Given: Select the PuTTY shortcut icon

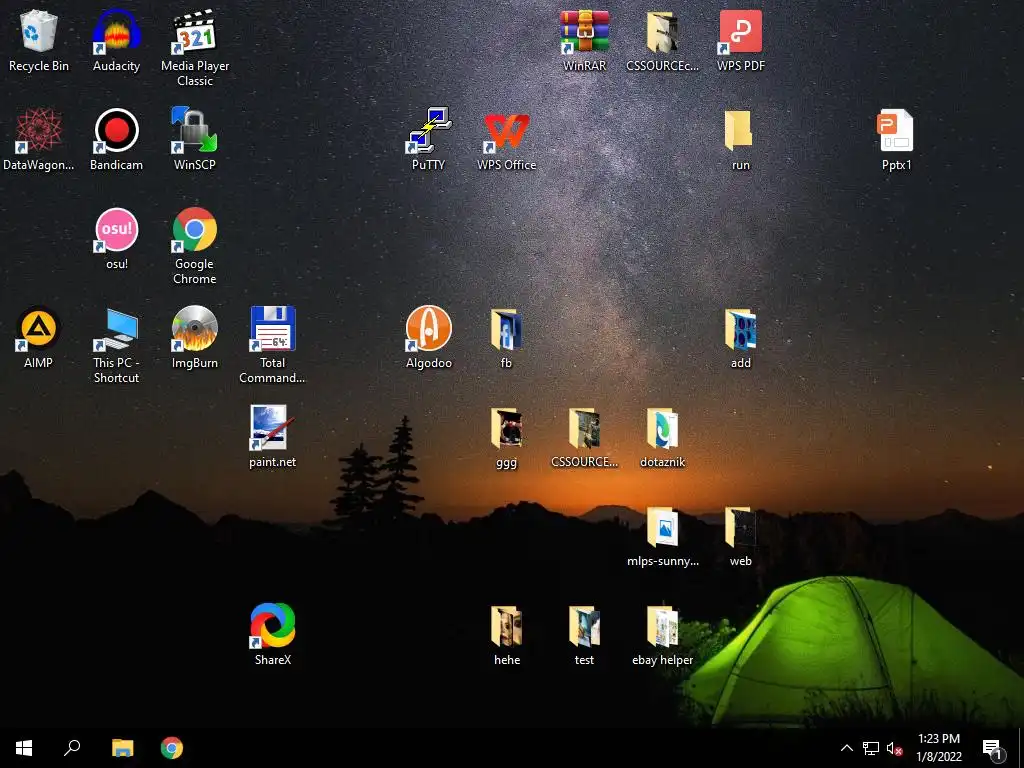Looking at the screenshot, I should click(428, 139).
